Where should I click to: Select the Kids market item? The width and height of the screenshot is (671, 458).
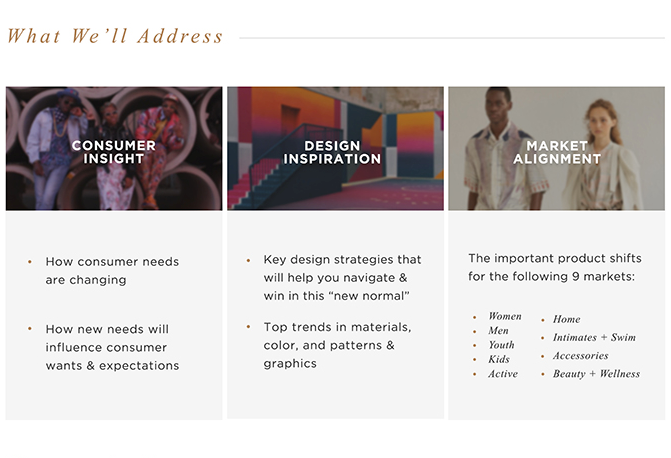tap(499, 359)
